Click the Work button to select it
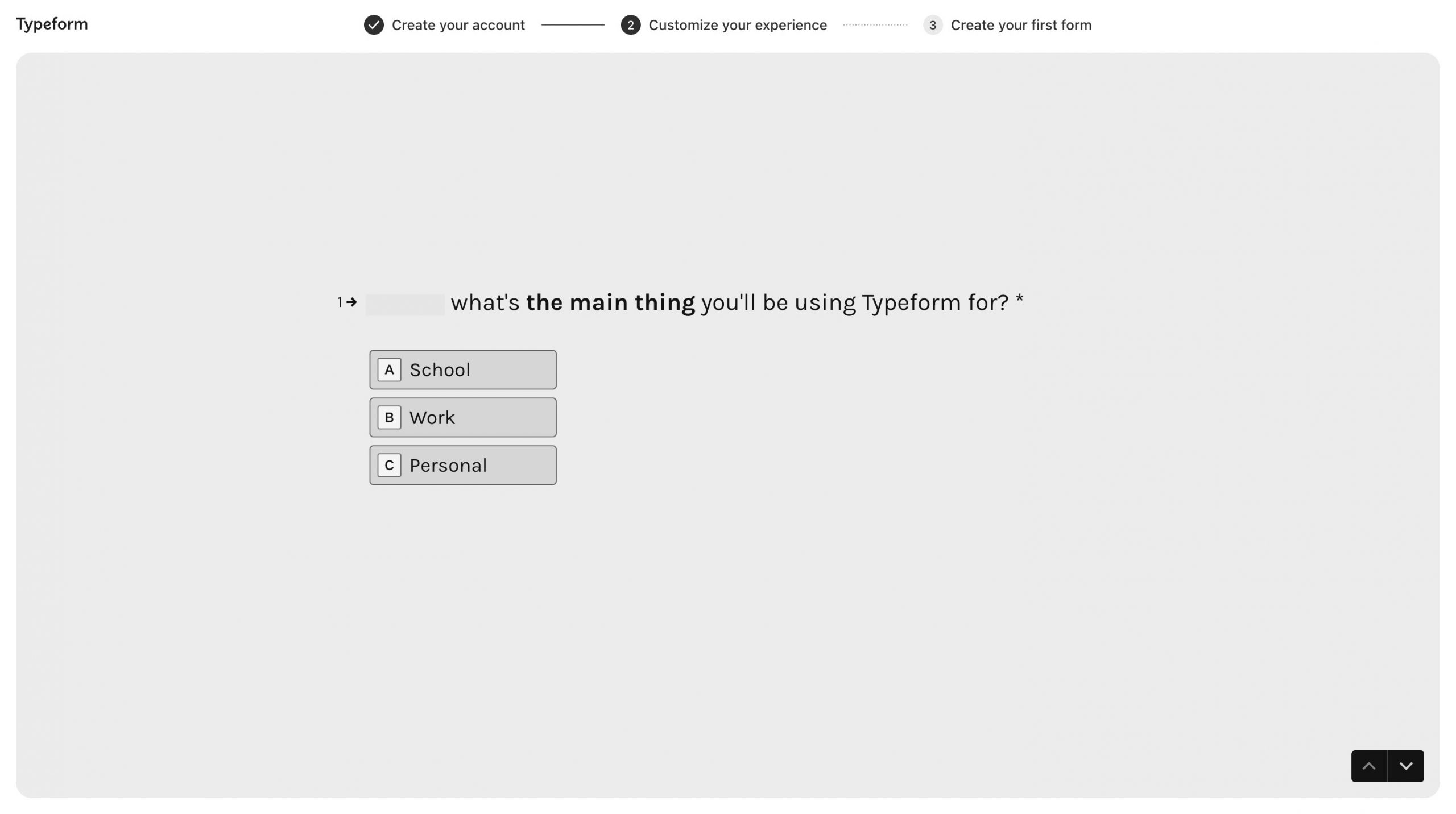The image size is (1456, 814). coord(463,417)
